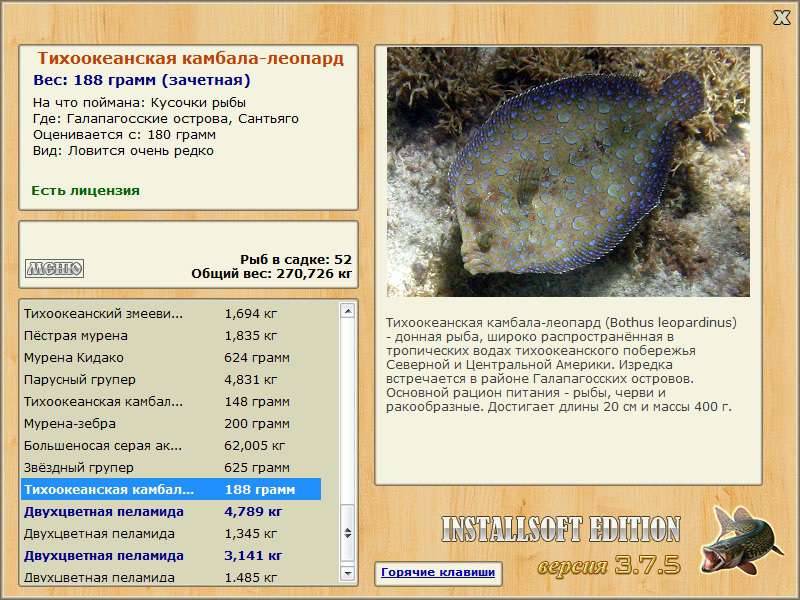Select Большеносая серая акула 62,005 кг entry

coord(171,445)
